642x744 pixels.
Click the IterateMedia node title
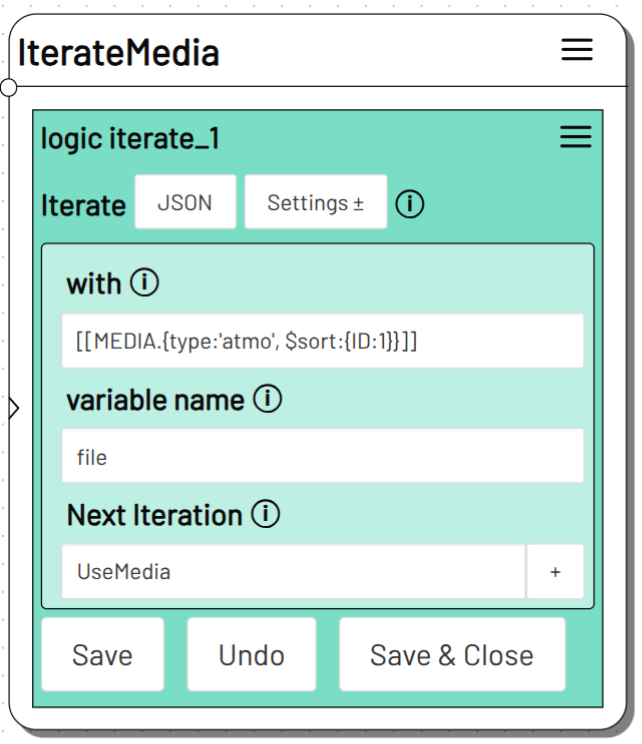119,52
